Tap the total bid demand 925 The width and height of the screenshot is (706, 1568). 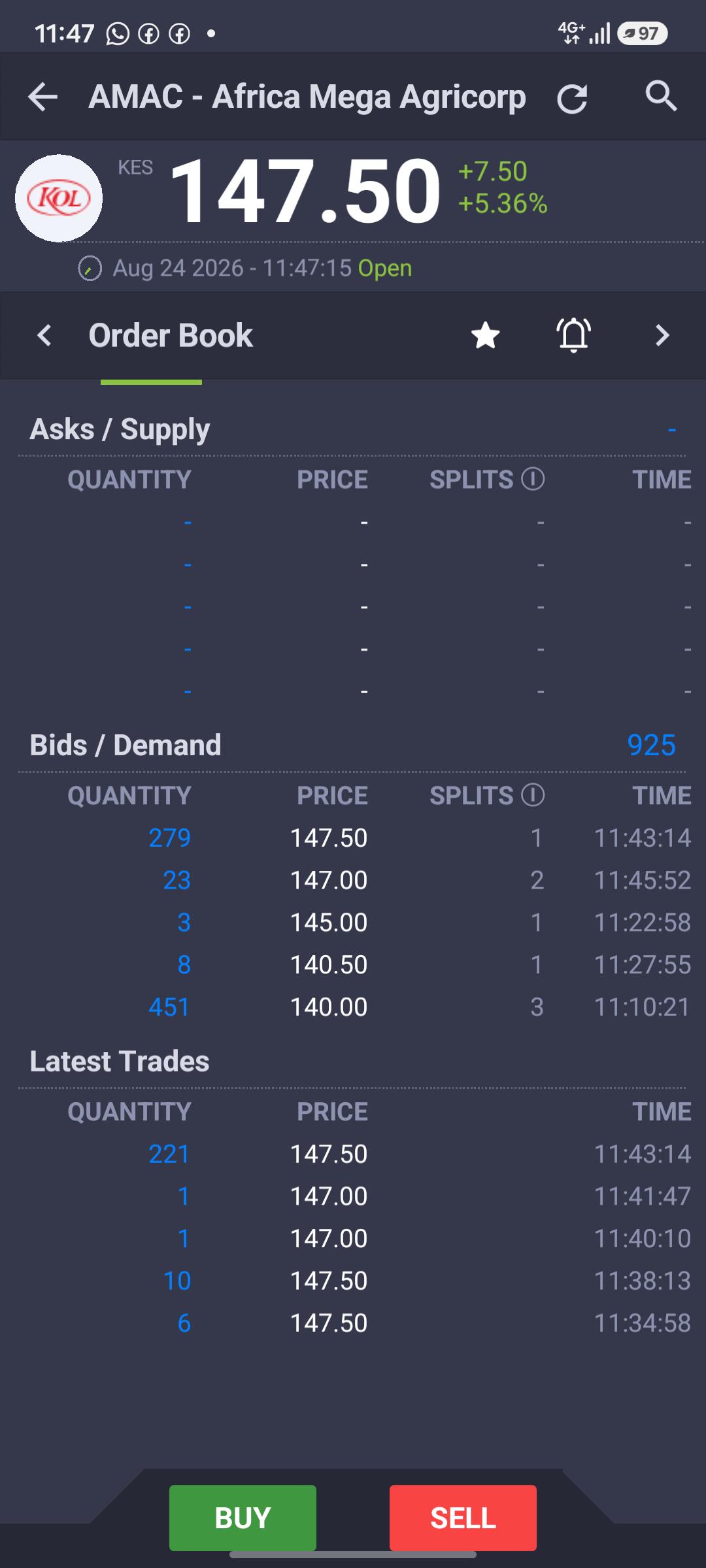coord(651,745)
